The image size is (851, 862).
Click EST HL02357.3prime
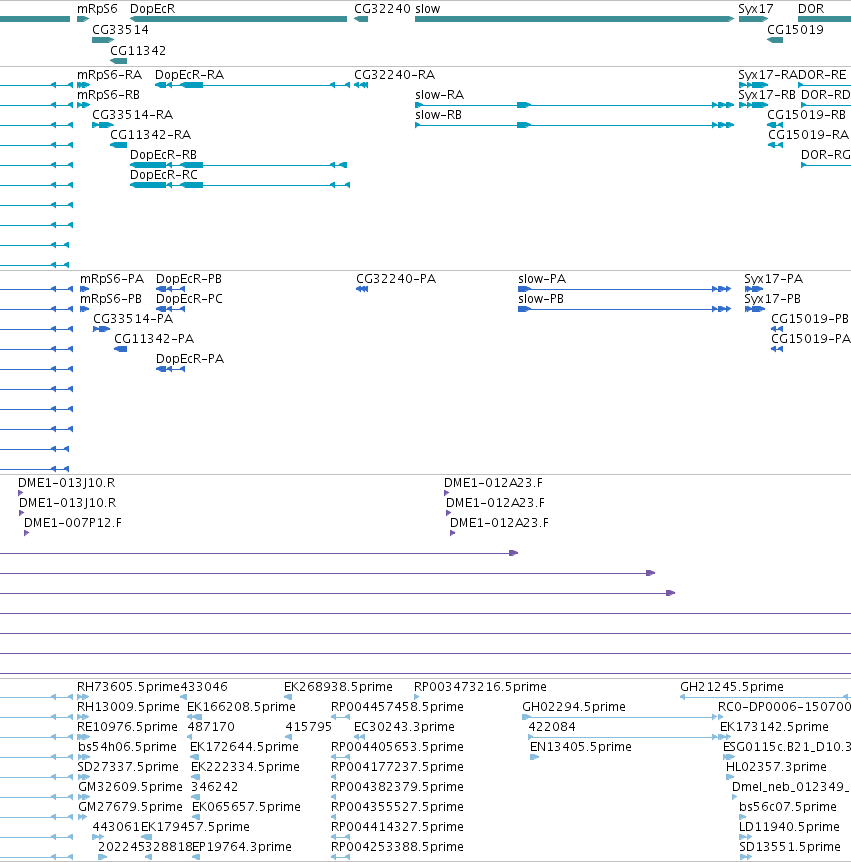tap(776, 766)
